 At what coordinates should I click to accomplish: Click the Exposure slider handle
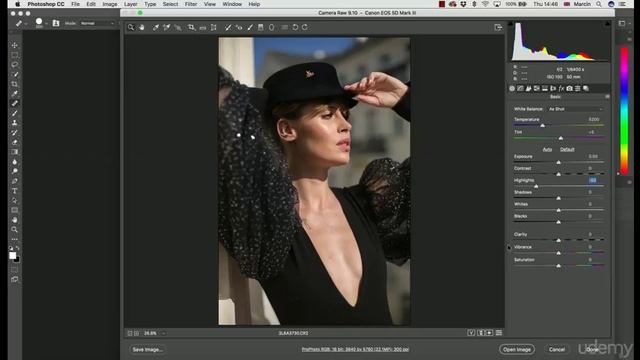click(558, 162)
